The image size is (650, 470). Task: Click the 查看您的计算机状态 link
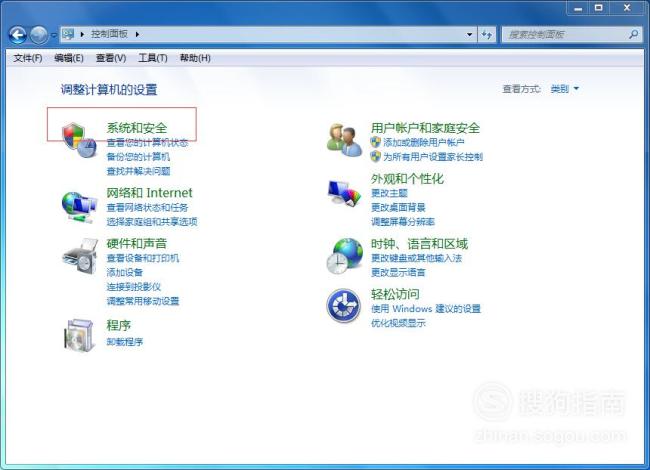pyautogui.click(x=147, y=143)
